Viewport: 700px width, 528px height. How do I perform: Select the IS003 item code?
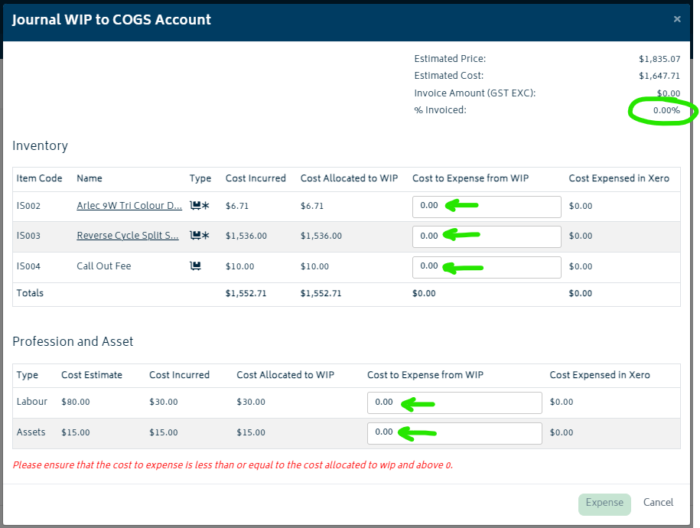28,236
